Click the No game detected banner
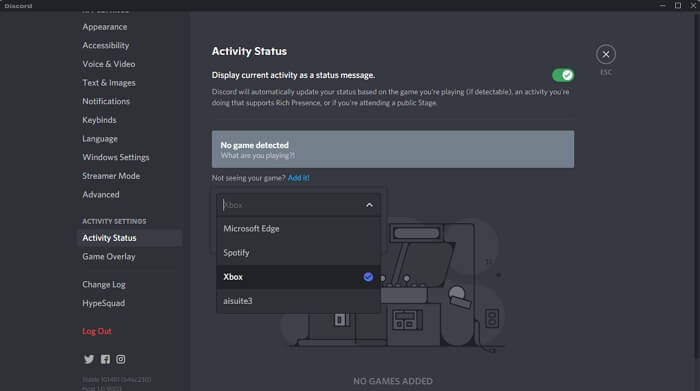The width and height of the screenshot is (700, 391). pyautogui.click(x=393, y=149)
